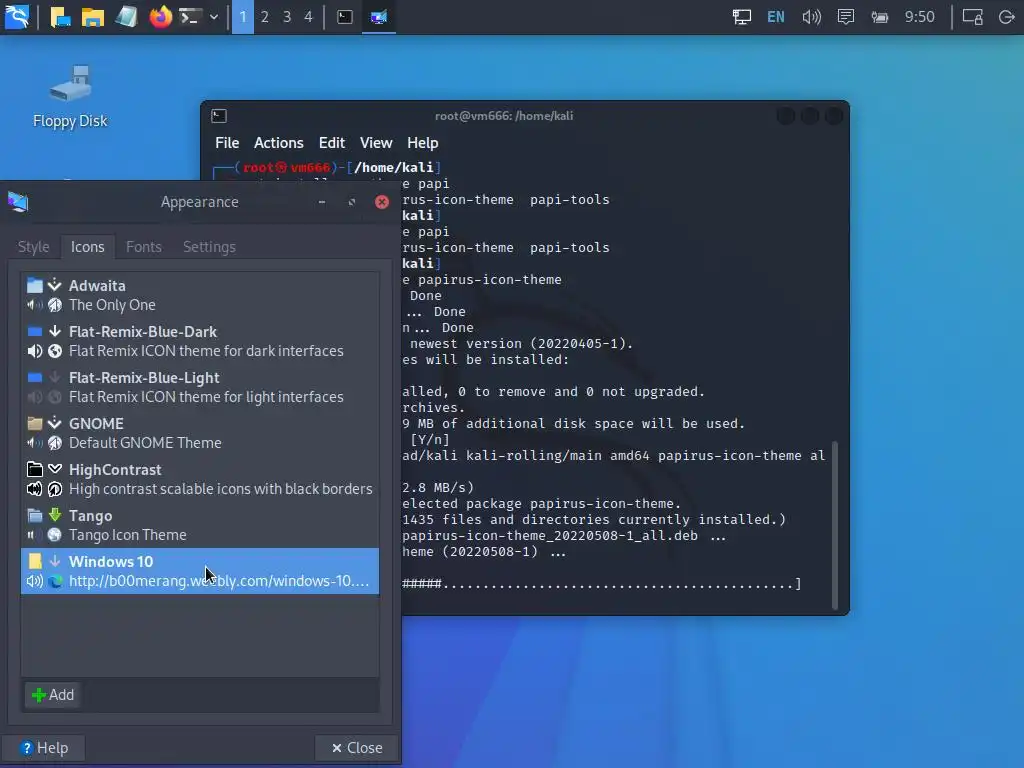Open the terminal Edit menu
The height and width of the screenshot is (768, 1024).
pos(332,143)
